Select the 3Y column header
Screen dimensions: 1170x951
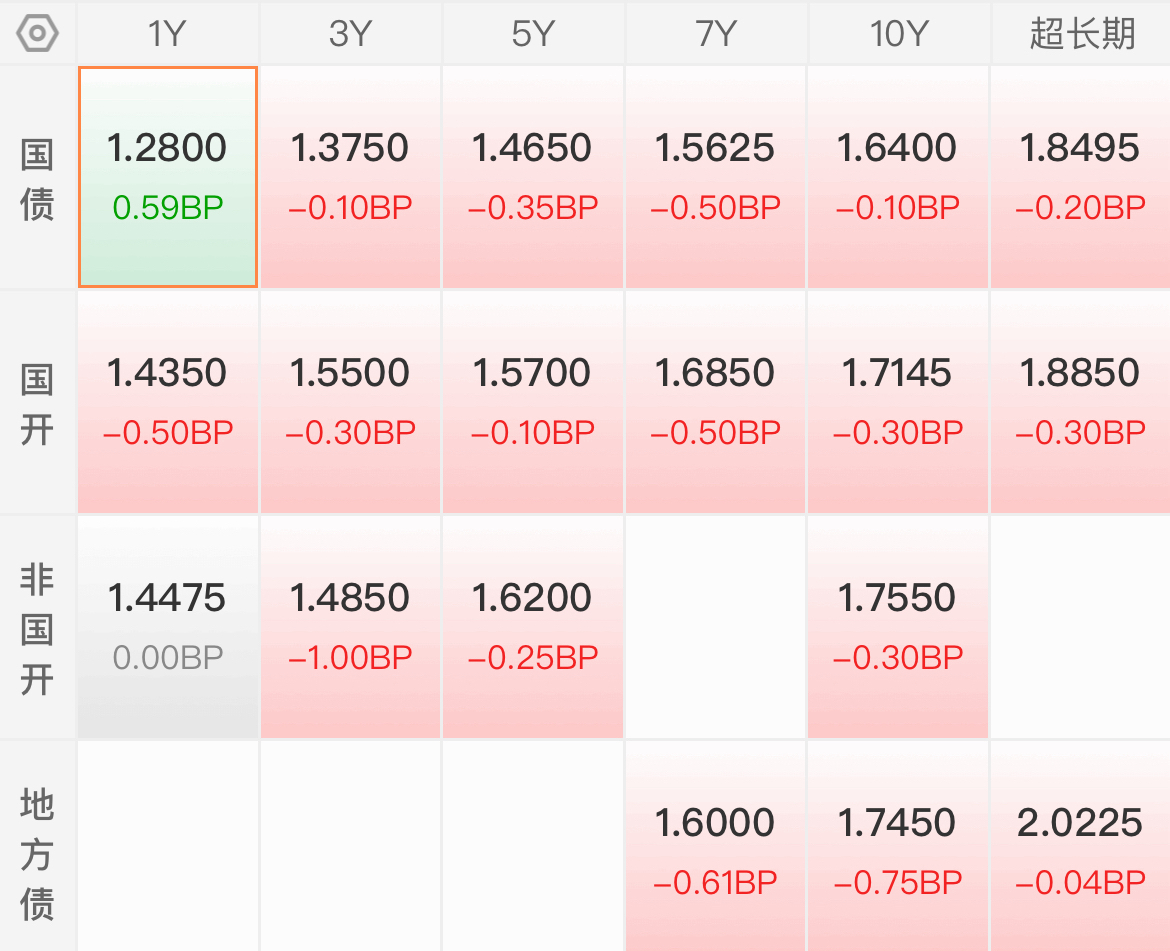[350, 34]
